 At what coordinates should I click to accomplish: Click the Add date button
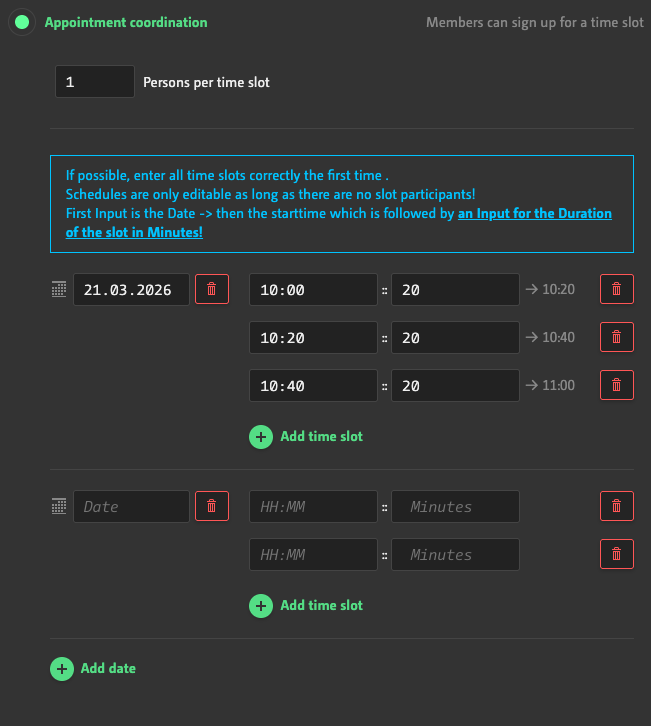(x=93, y=669)
